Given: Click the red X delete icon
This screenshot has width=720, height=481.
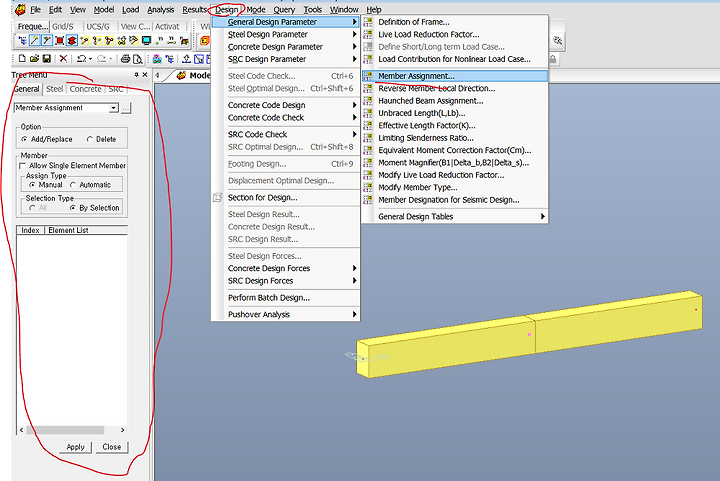Looking at the screenshot, I should click(x=63, y=58).
